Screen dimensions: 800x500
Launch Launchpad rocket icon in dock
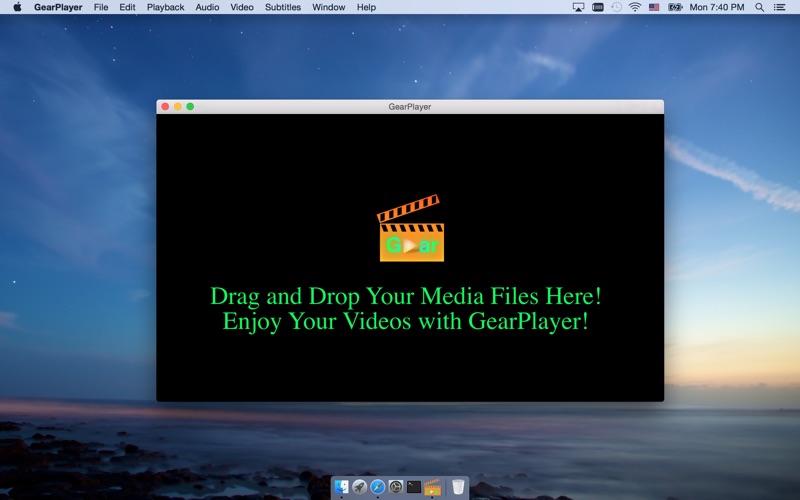pos(360,487)
